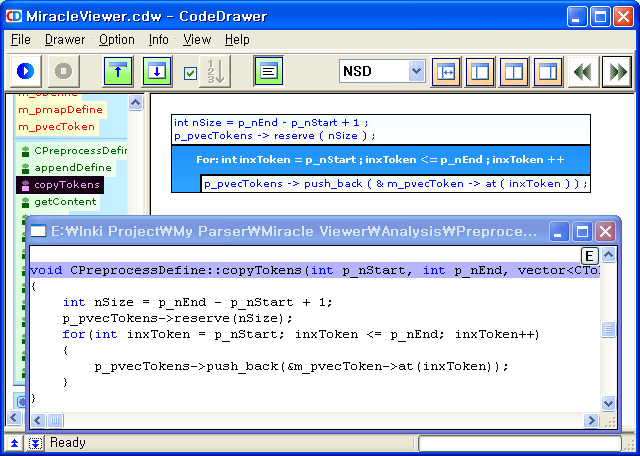Maximize the source code child window
This screenshot has height=456, width=640.
[x=582, y=232]
